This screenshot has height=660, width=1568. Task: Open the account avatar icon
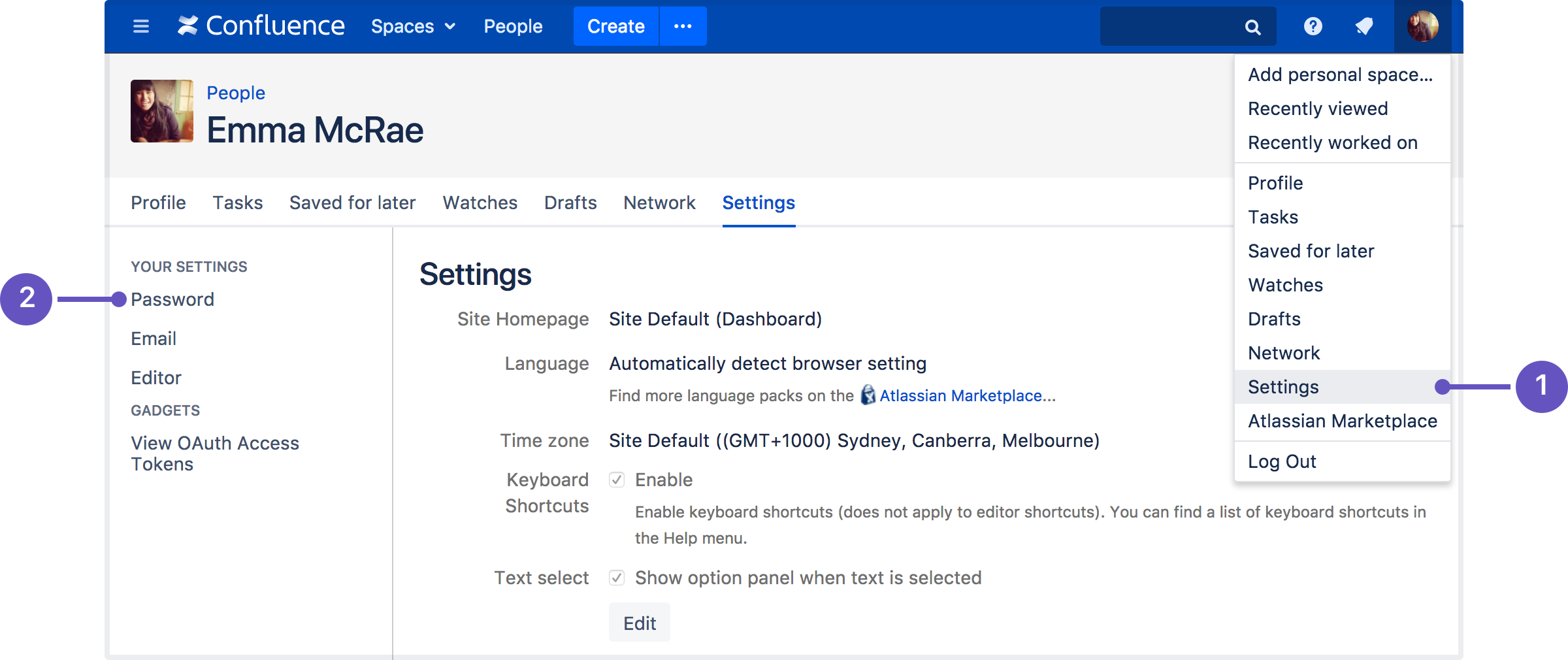1422,26
